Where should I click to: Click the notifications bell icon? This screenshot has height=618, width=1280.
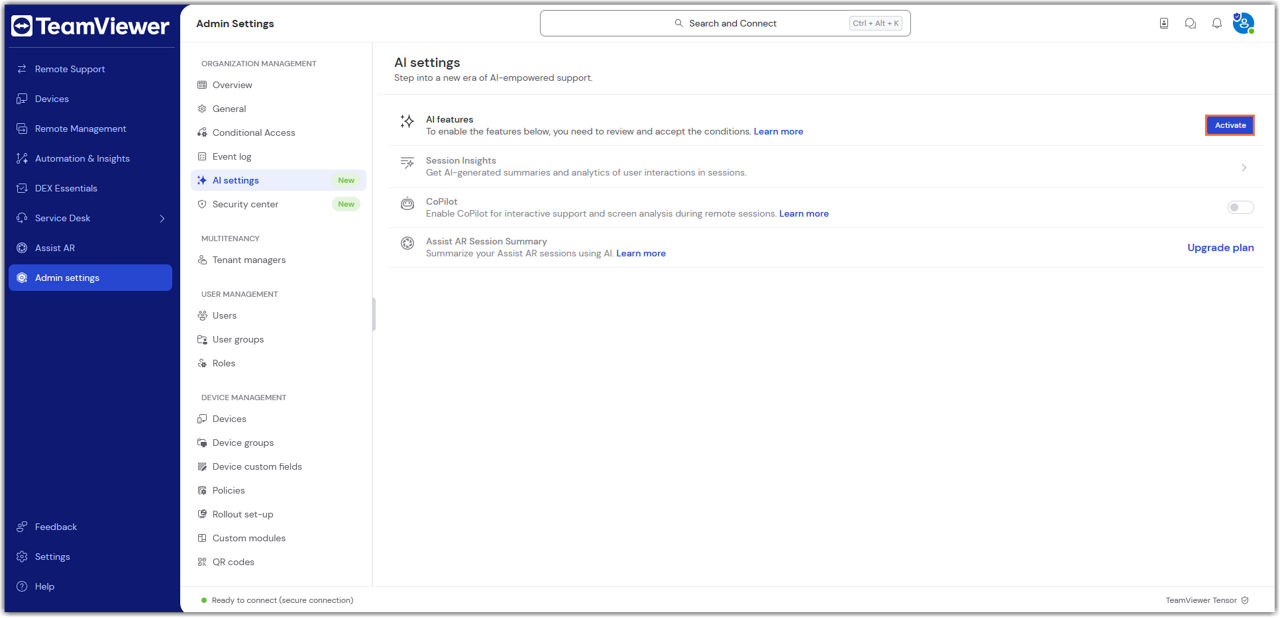pyautogui.click(x=1217, y=23)
